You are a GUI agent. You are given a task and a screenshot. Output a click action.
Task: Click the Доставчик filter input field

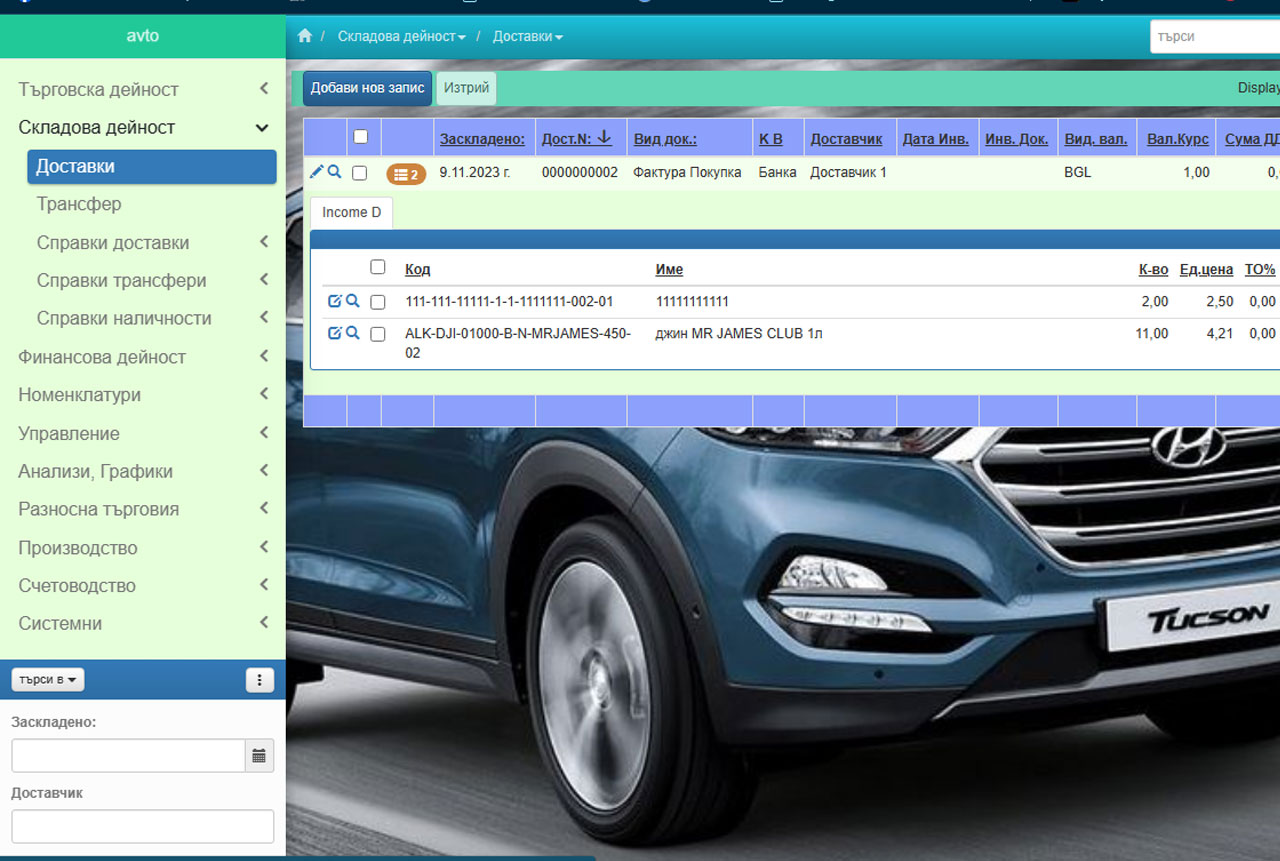click(x=142, y=826)
